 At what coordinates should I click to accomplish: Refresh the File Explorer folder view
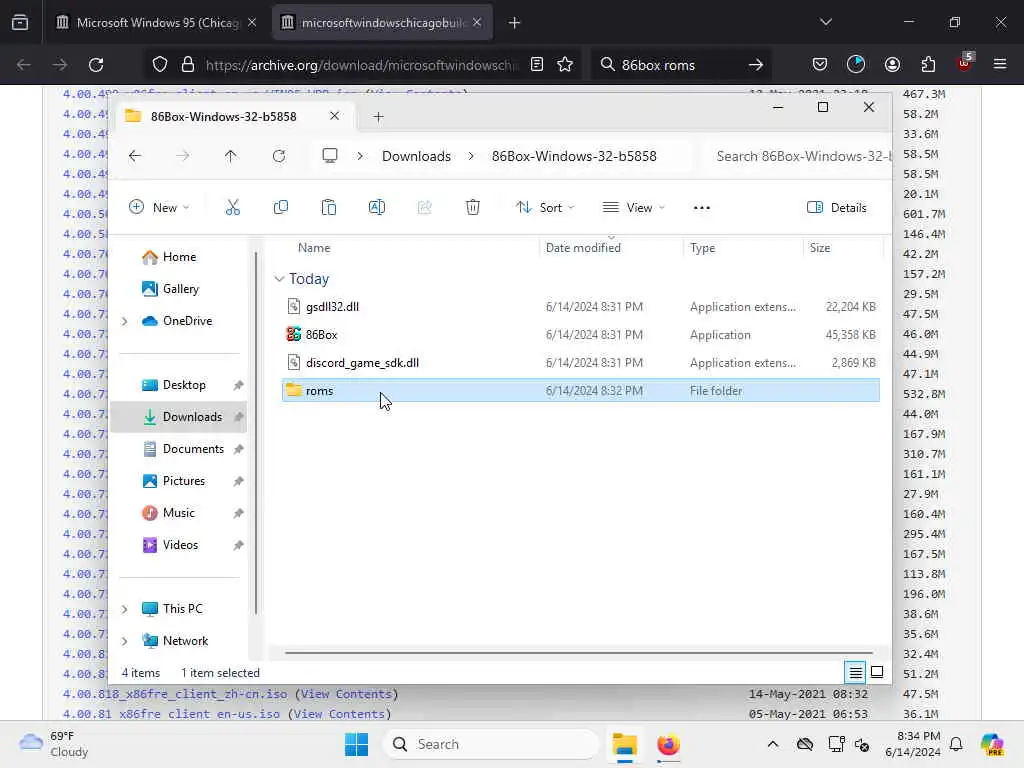coord(279,156)
